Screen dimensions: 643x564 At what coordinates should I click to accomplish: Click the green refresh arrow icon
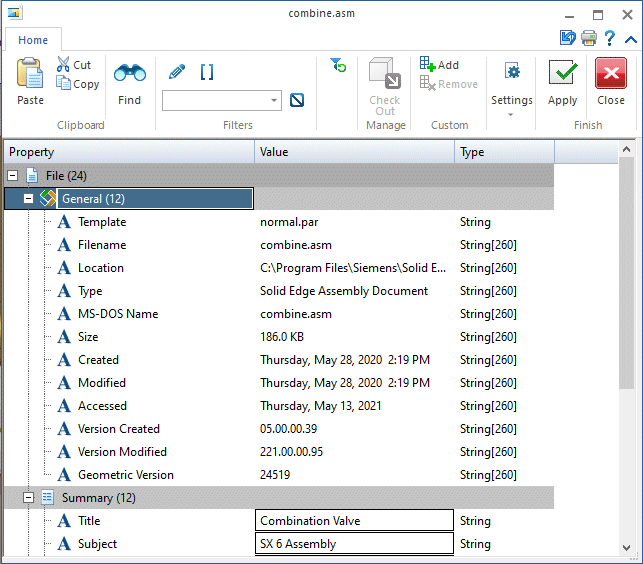[x=338, y=65]
